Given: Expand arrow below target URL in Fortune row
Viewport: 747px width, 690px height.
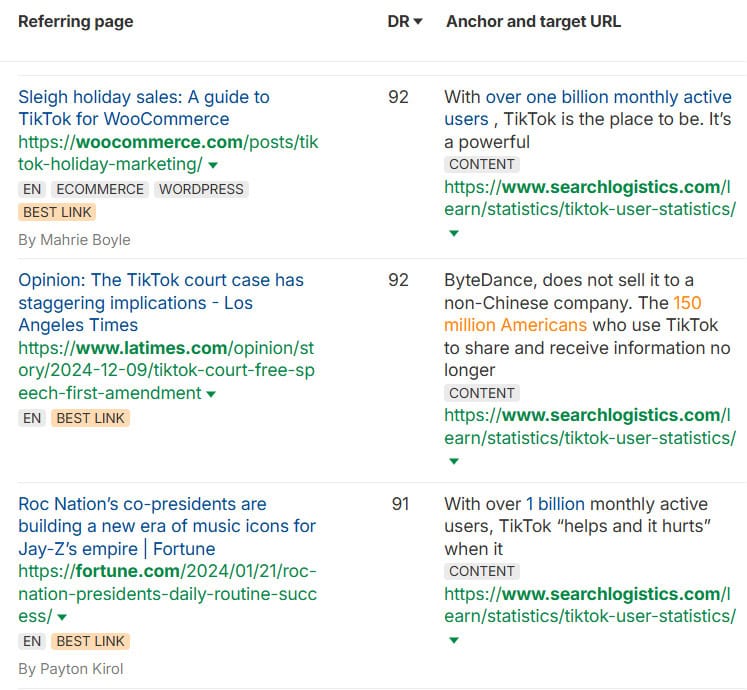Looking at the screenshot, I should pos(454,640).
